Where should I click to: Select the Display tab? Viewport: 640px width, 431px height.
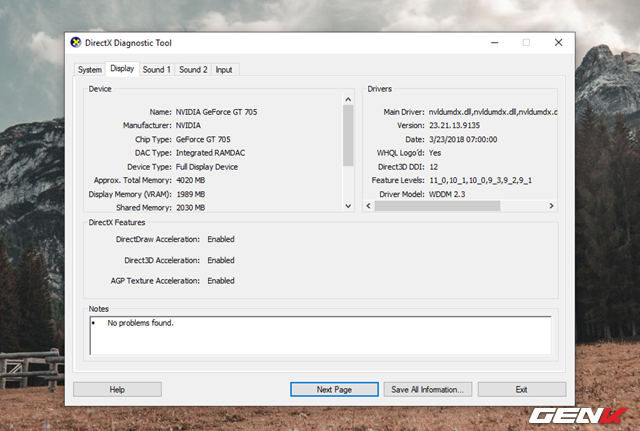[x=122, y=69]
